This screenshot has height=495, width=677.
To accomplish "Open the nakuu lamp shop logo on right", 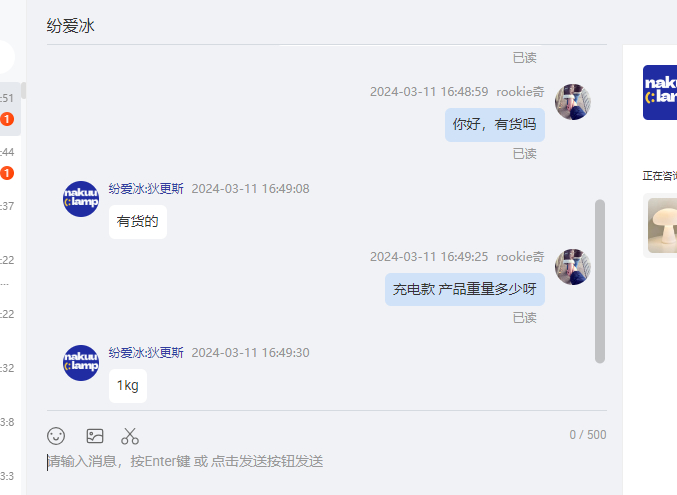I will click(660, 92).
